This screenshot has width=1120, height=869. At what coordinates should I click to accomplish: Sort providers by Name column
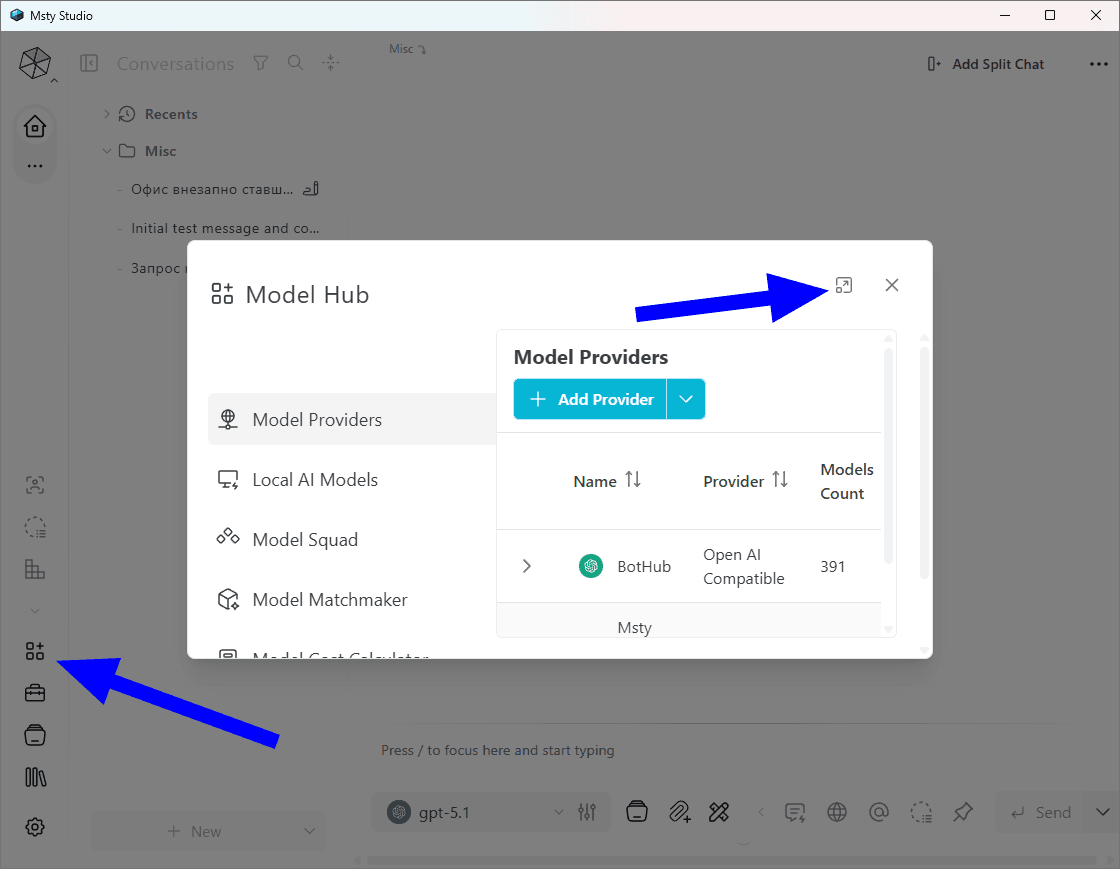pos(606,481)
